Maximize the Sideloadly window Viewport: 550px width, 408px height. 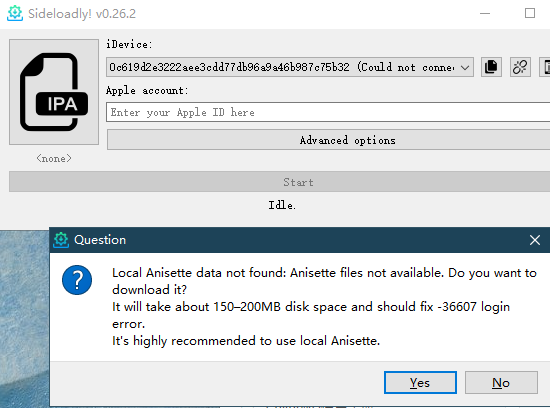coord(530,13)
